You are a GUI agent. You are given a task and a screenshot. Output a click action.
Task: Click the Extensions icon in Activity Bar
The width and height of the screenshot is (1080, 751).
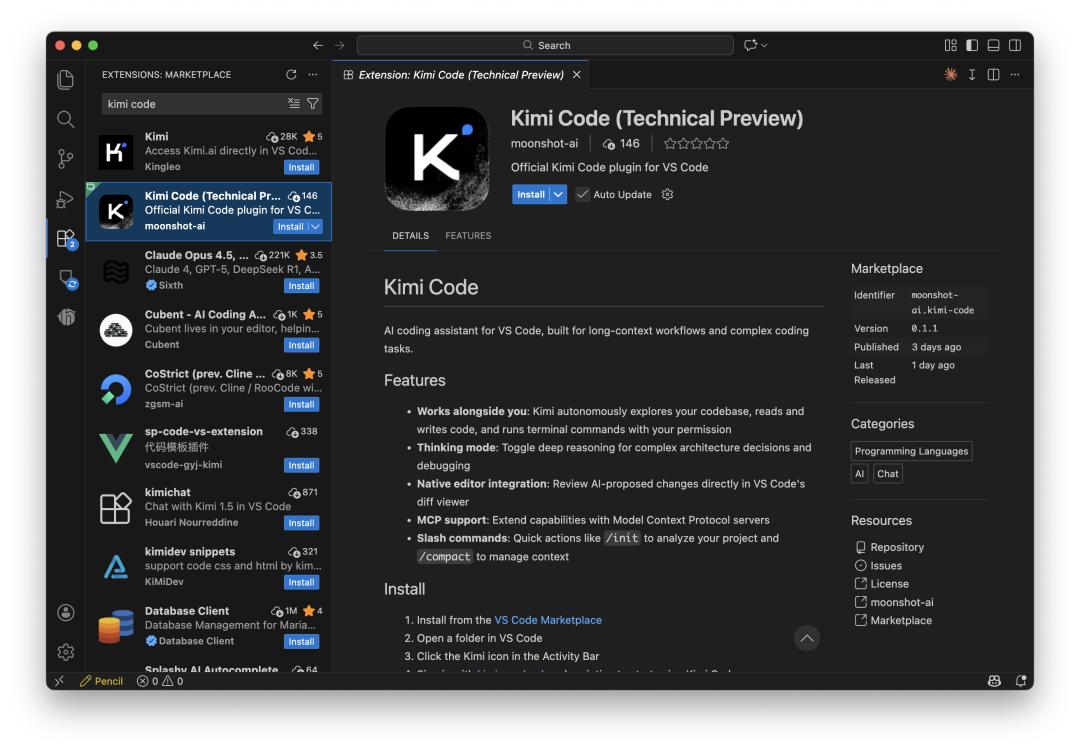click(66, 238)
